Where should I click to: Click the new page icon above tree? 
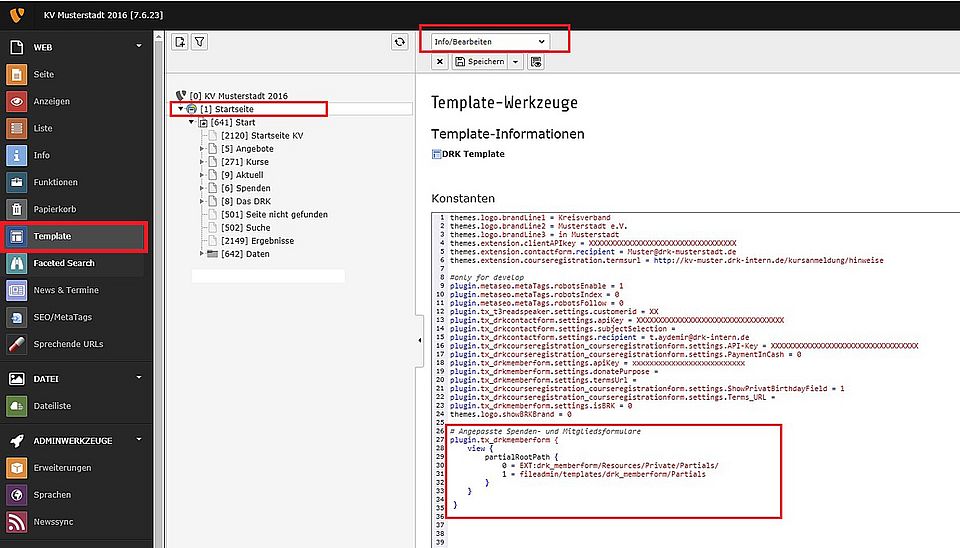[x=180, y=41]
